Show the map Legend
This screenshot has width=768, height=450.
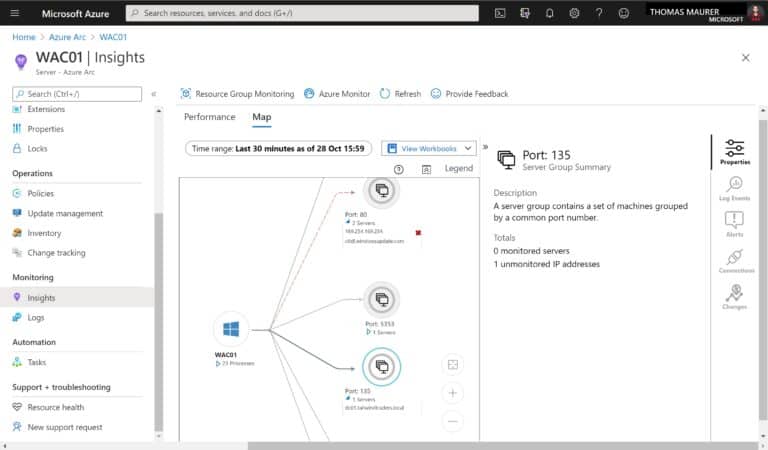(x=458, y=168)
